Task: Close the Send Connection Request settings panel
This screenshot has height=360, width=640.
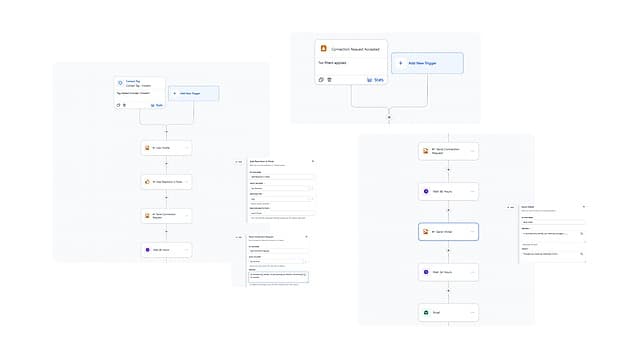Action: tap(307, 237)
